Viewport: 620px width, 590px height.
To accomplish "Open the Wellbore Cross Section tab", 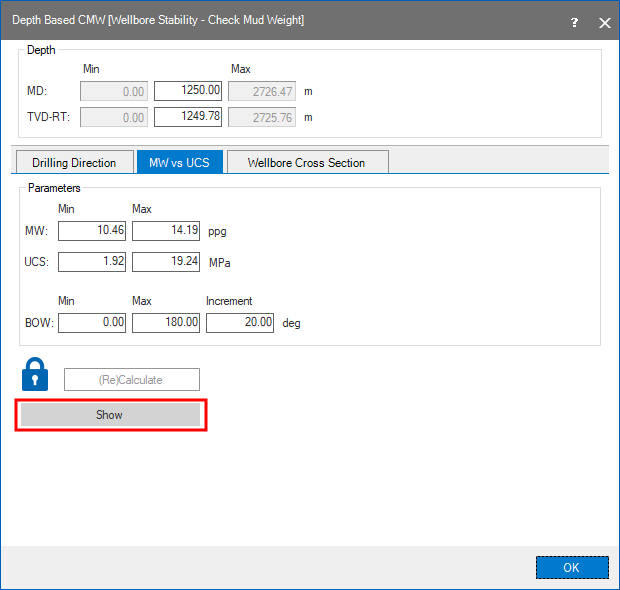I will pos(306,162).
